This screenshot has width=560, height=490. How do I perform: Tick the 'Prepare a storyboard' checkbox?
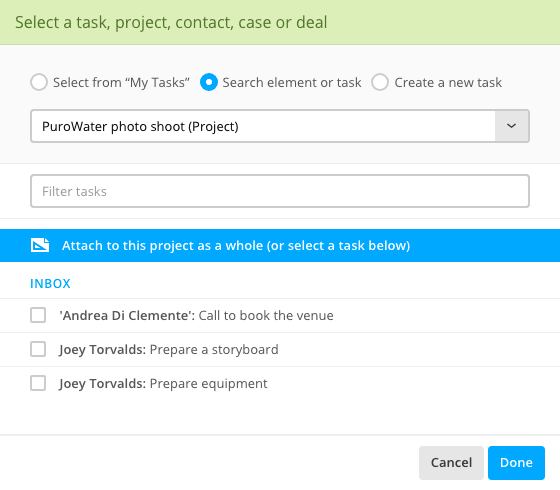tap(38, 349)
